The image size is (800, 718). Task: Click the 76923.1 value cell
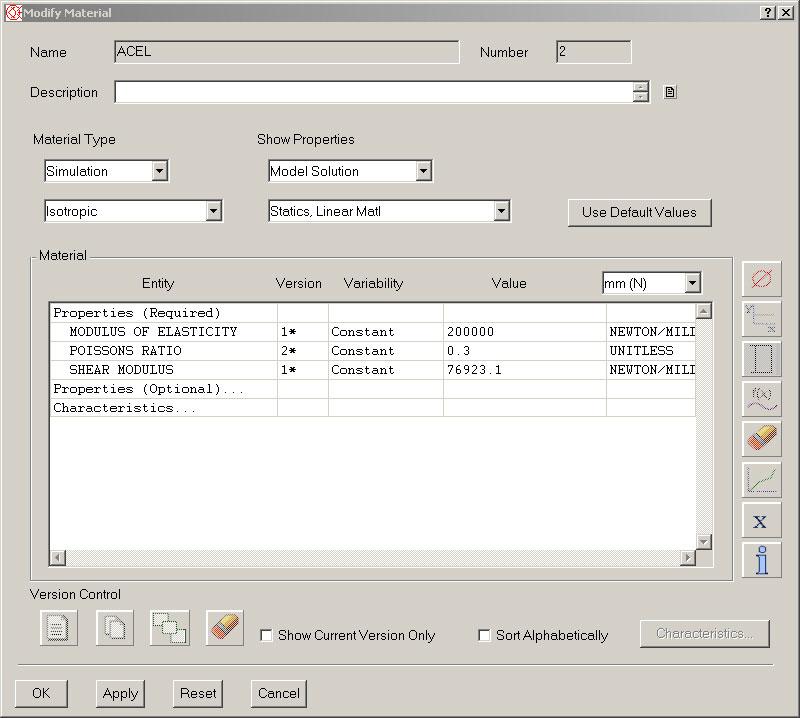pyautogui.click(x=524, y=369)
